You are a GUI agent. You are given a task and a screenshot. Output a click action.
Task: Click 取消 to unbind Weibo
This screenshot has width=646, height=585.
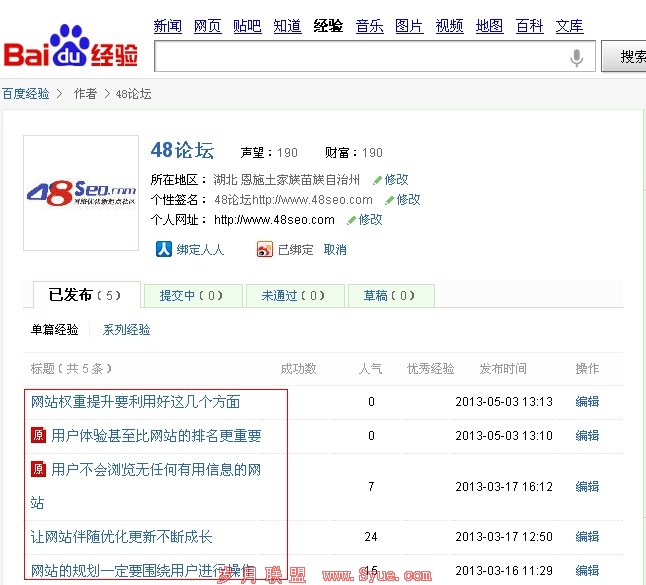pyautogui.click(x=335, y=249)
